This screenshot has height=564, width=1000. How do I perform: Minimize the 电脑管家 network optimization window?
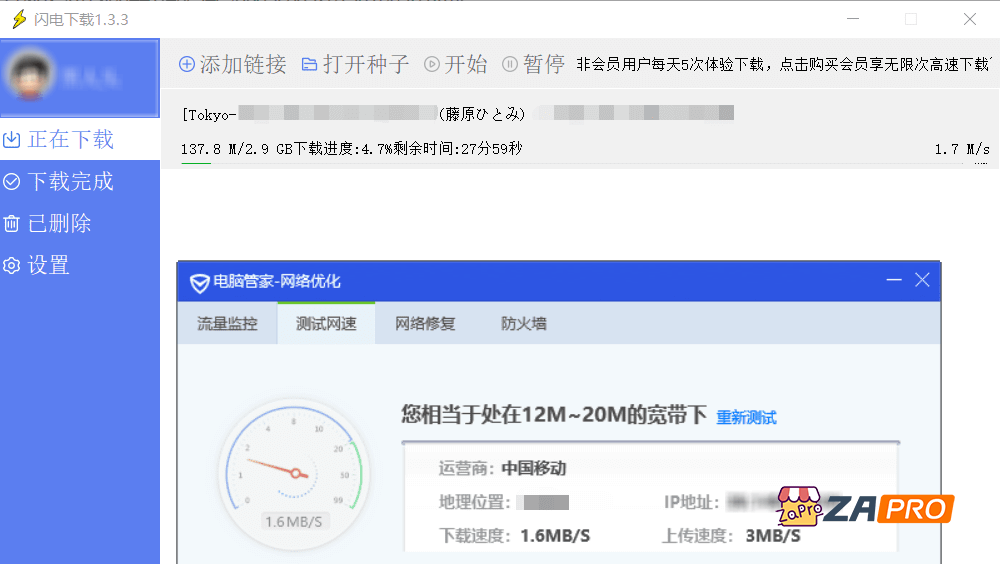(x=894, y=280)
